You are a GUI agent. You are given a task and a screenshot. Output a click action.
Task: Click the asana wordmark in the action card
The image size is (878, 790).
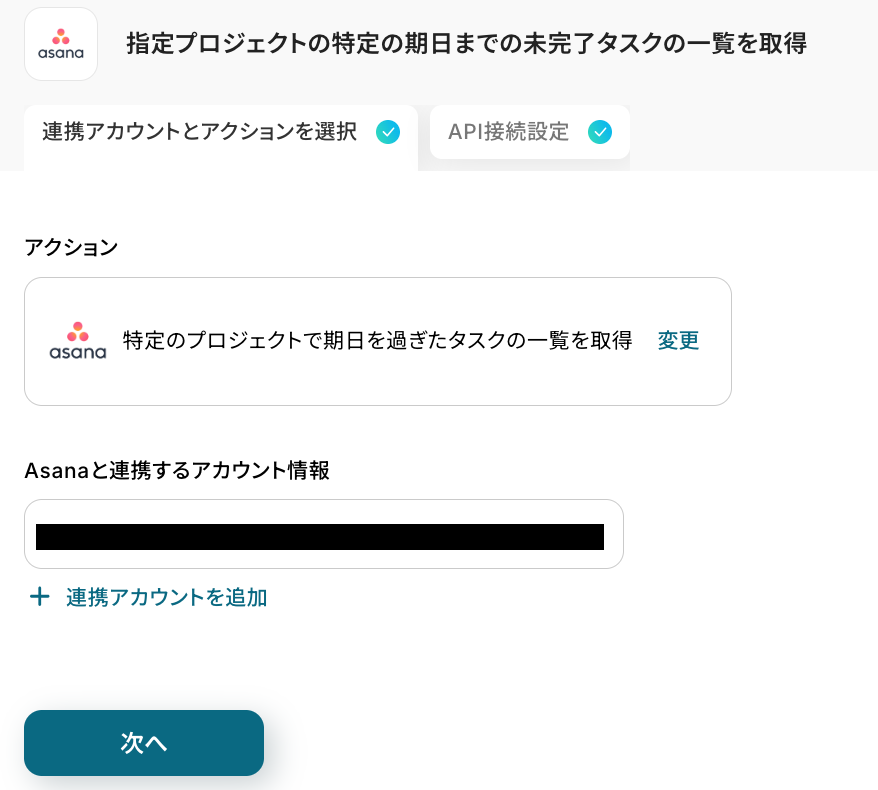point(78,353)
